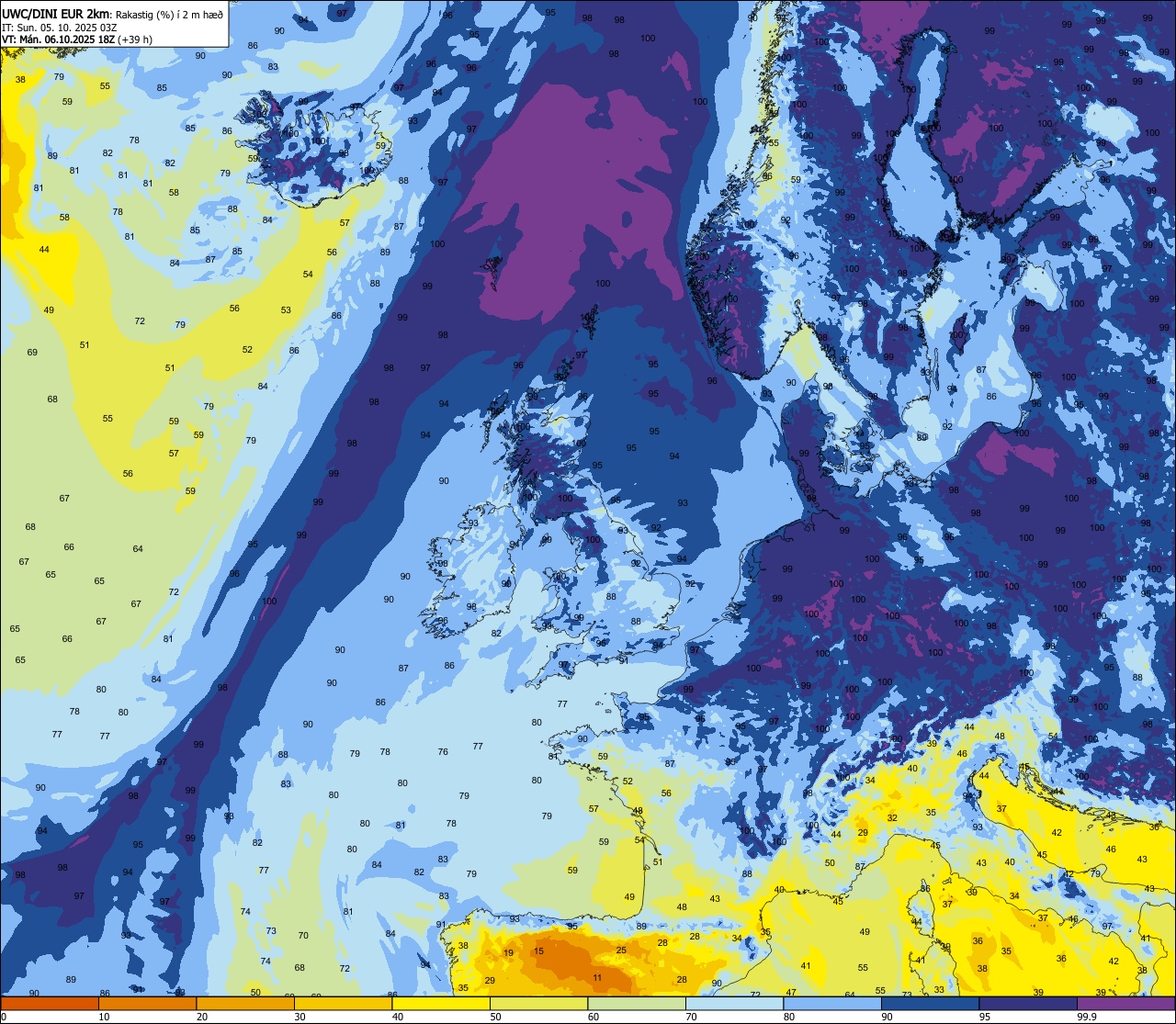1176x1024 pixels.
Task: Click the pale green 60–70 legend segment
Action: (x=637, y=1004)
